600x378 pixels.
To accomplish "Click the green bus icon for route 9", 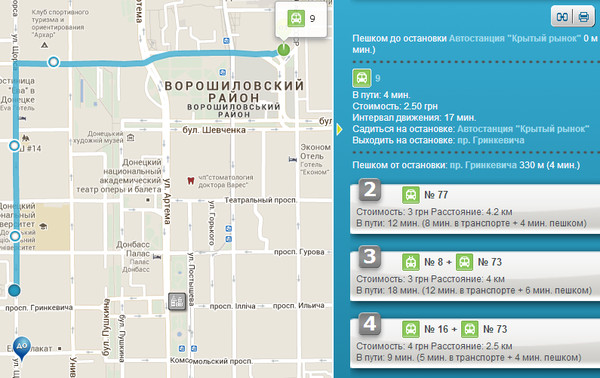I will point(362,78).
